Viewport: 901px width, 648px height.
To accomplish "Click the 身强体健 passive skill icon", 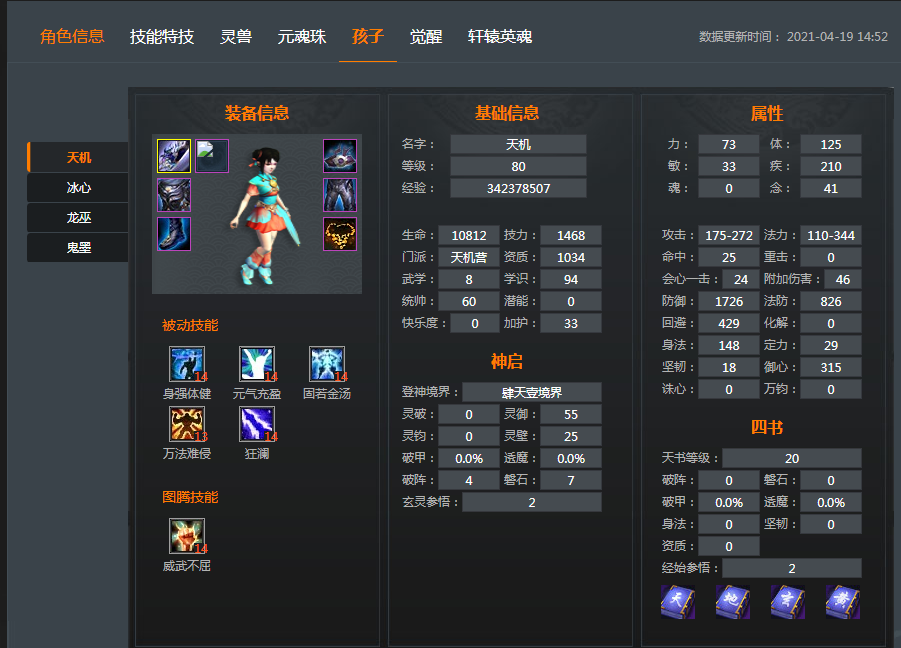I will (x=187, y=364).
